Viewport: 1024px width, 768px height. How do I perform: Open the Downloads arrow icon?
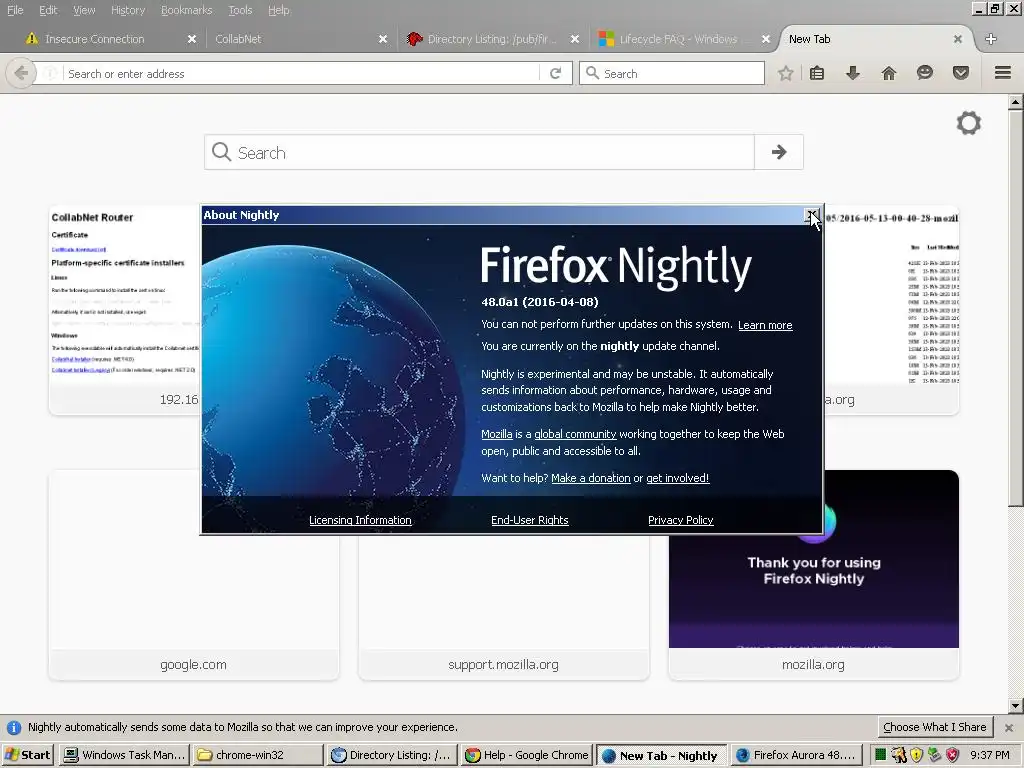[852, 73]
